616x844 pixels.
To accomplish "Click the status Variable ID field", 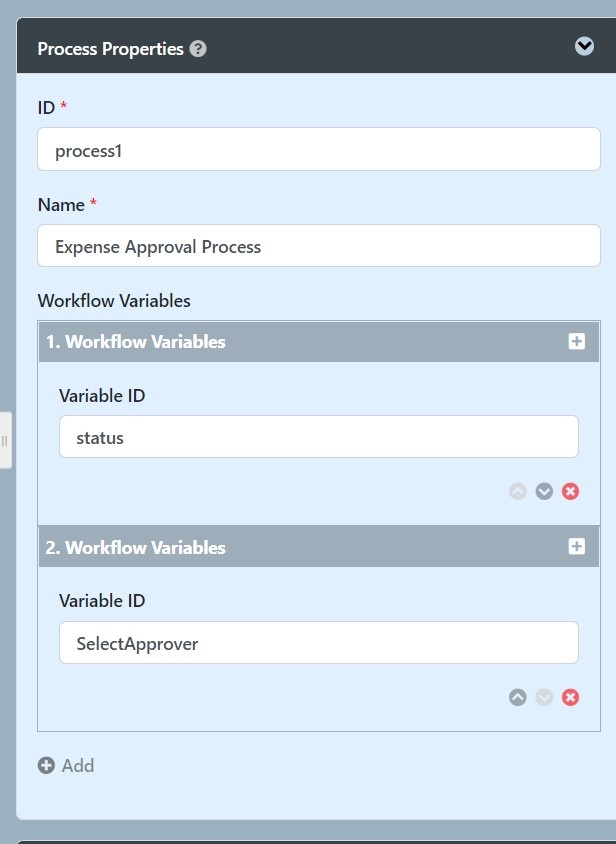I will [x=319, y=437].
